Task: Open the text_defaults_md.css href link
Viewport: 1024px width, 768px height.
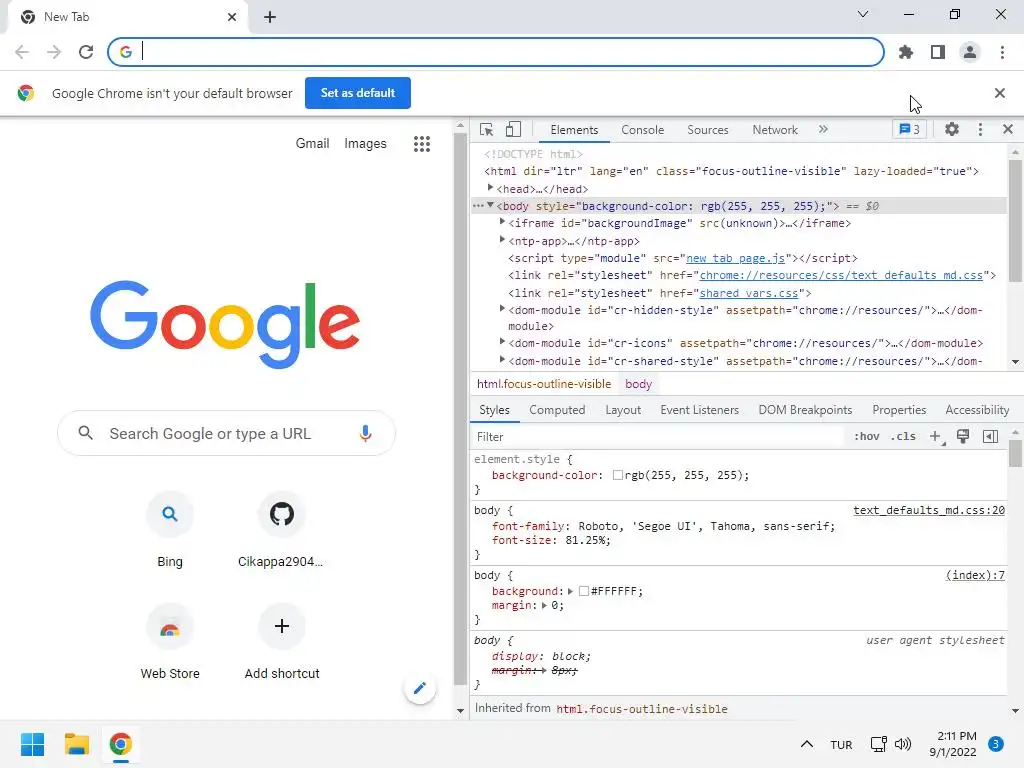Action: click(x=841, y=276)
